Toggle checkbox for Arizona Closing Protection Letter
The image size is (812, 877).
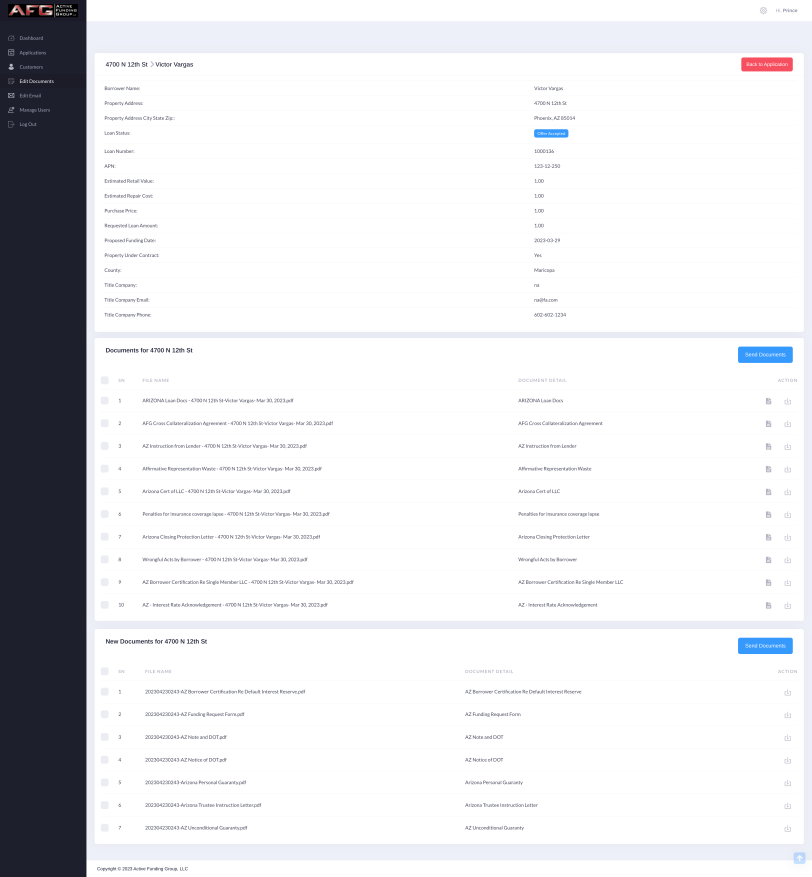coord(104,537)
